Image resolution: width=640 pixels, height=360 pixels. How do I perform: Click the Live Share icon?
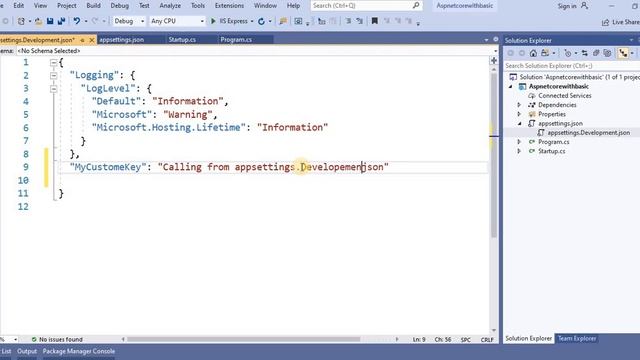tap(605, 22)
